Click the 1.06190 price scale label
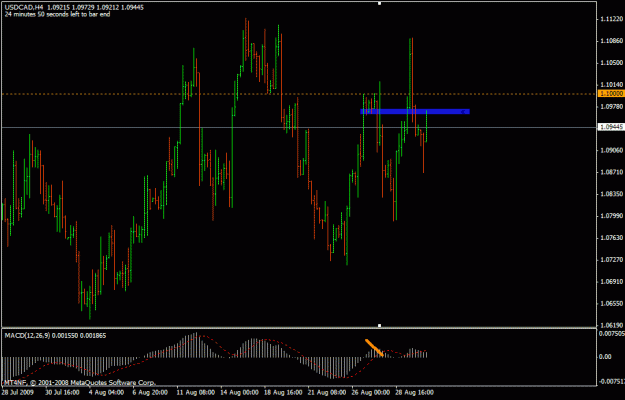The height and width of the screenshot is (400, 625). (611, 325)
